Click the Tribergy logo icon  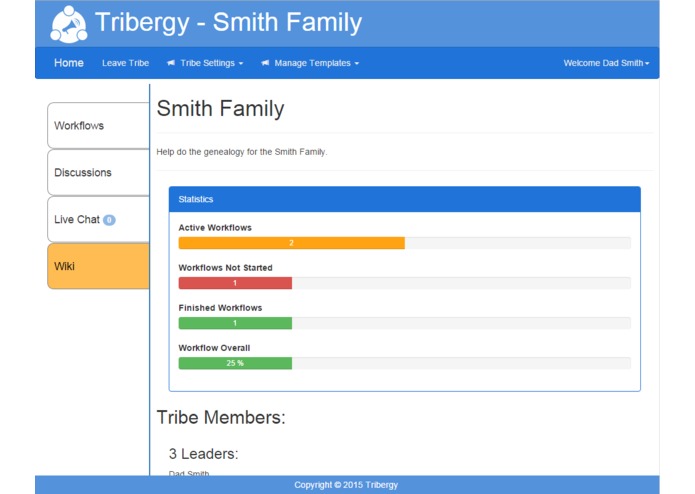point(69,24)
